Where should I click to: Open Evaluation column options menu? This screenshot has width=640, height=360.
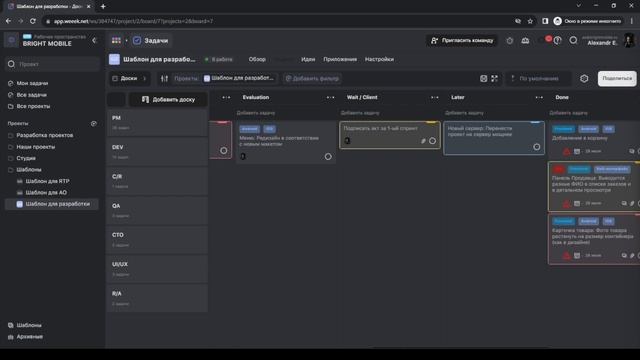coord(331,98)
